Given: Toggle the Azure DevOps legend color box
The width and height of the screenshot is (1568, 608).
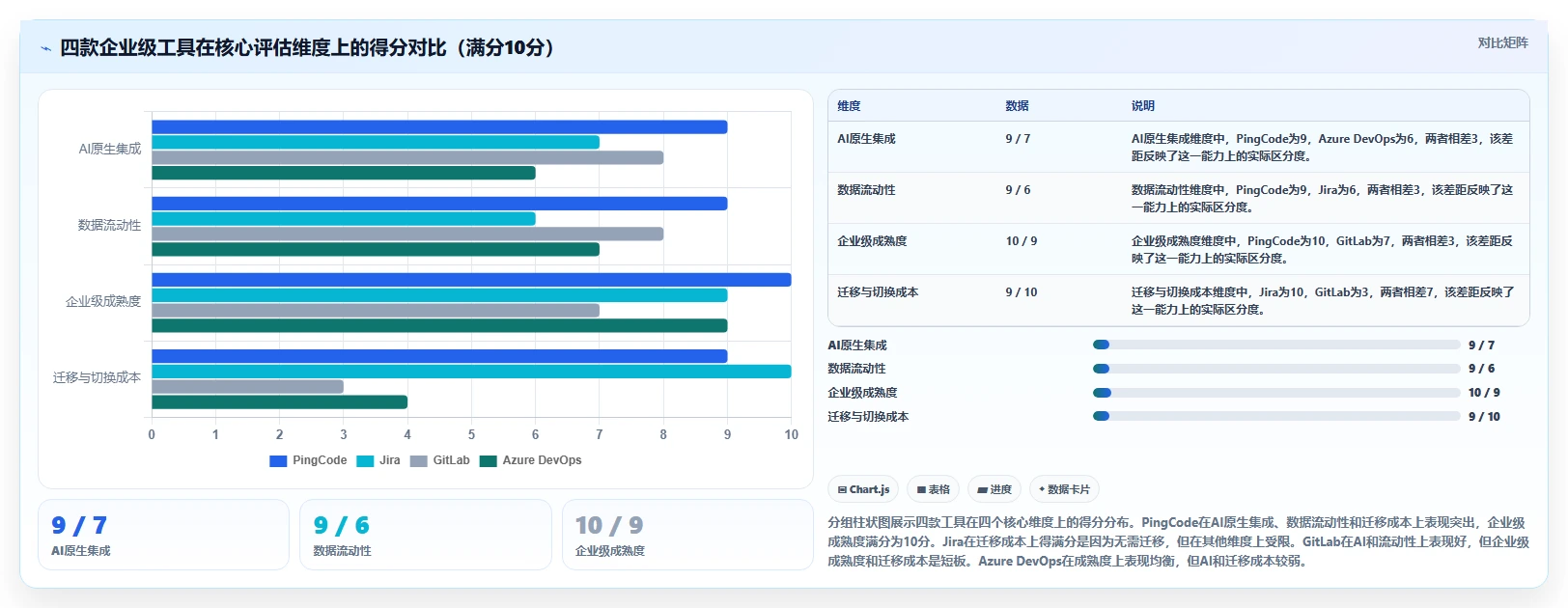Looking at the screenshot, I should pyautogui.click(x=488, y=461).
